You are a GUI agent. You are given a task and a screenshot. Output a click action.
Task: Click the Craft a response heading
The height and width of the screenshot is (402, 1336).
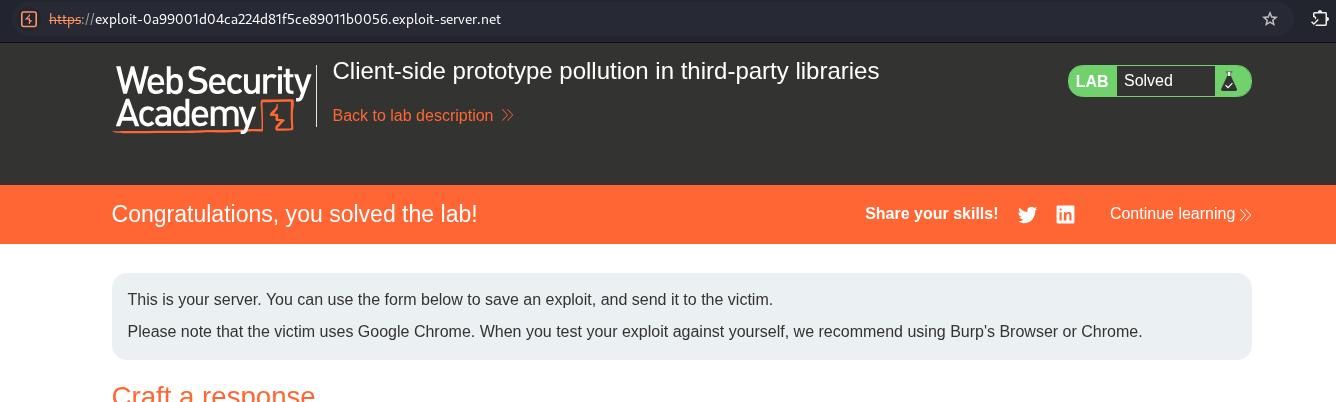click(213, 394)
